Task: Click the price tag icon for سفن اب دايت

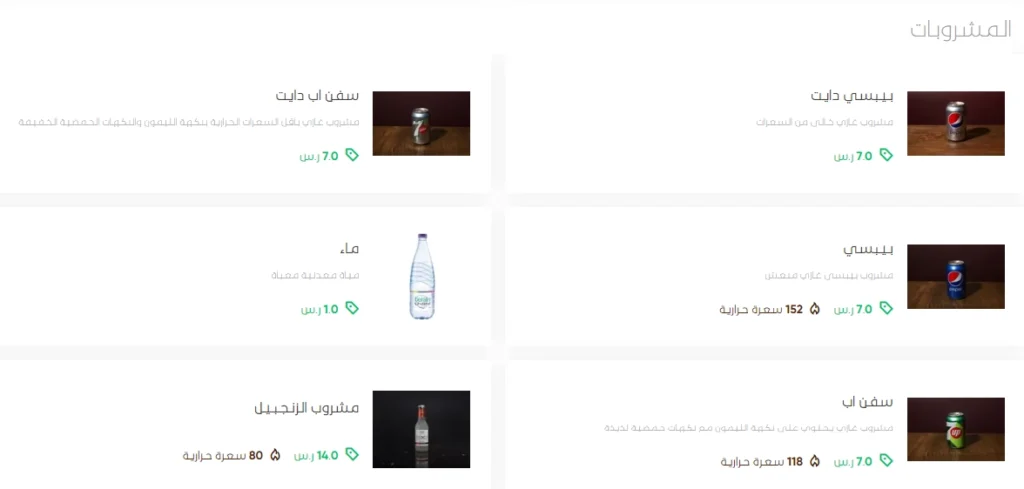Action: [352, 155]
